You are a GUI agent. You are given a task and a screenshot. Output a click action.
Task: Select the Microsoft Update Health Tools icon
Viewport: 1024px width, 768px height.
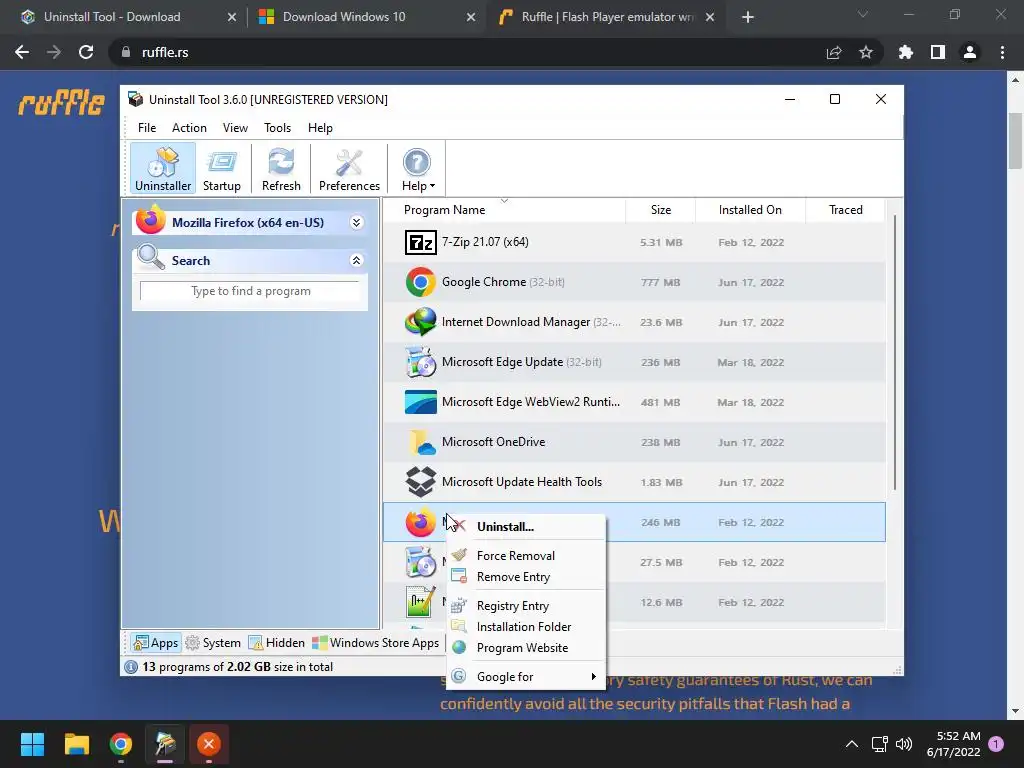[420, 482]
